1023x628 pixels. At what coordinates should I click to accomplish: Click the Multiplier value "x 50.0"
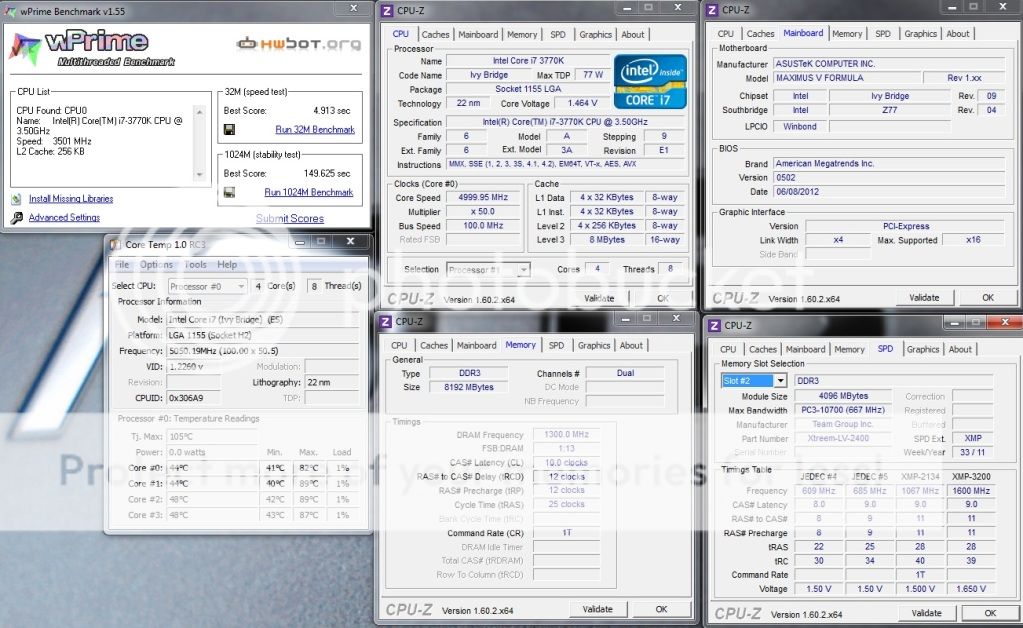pos(483,211)
